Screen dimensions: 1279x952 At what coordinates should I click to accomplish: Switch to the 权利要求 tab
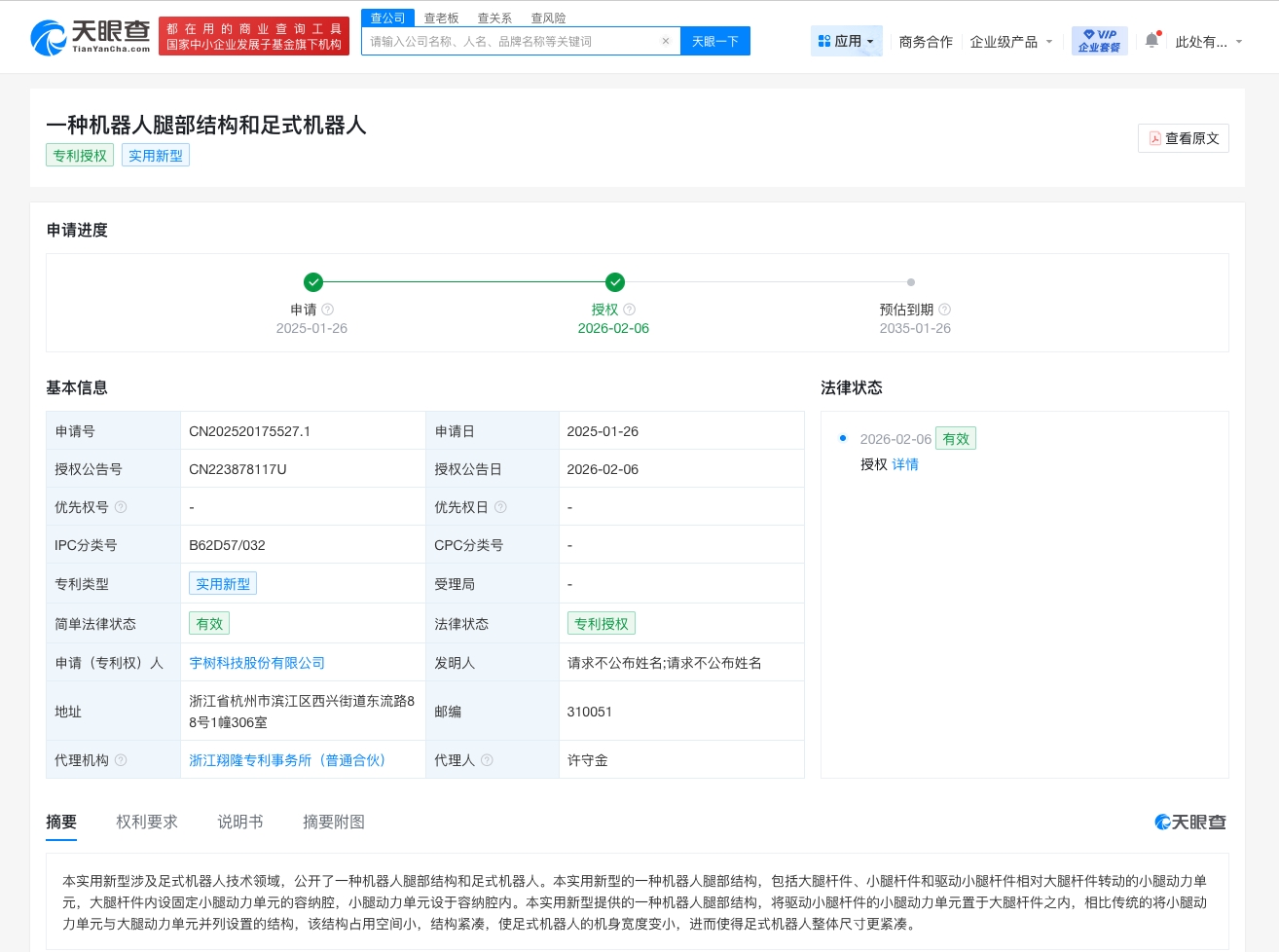point(146,822)
